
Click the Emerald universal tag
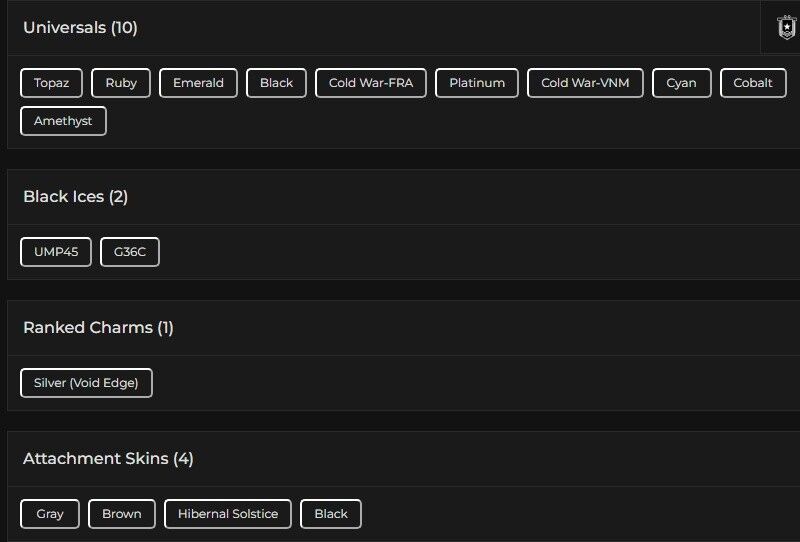click(x=198, y=83)
